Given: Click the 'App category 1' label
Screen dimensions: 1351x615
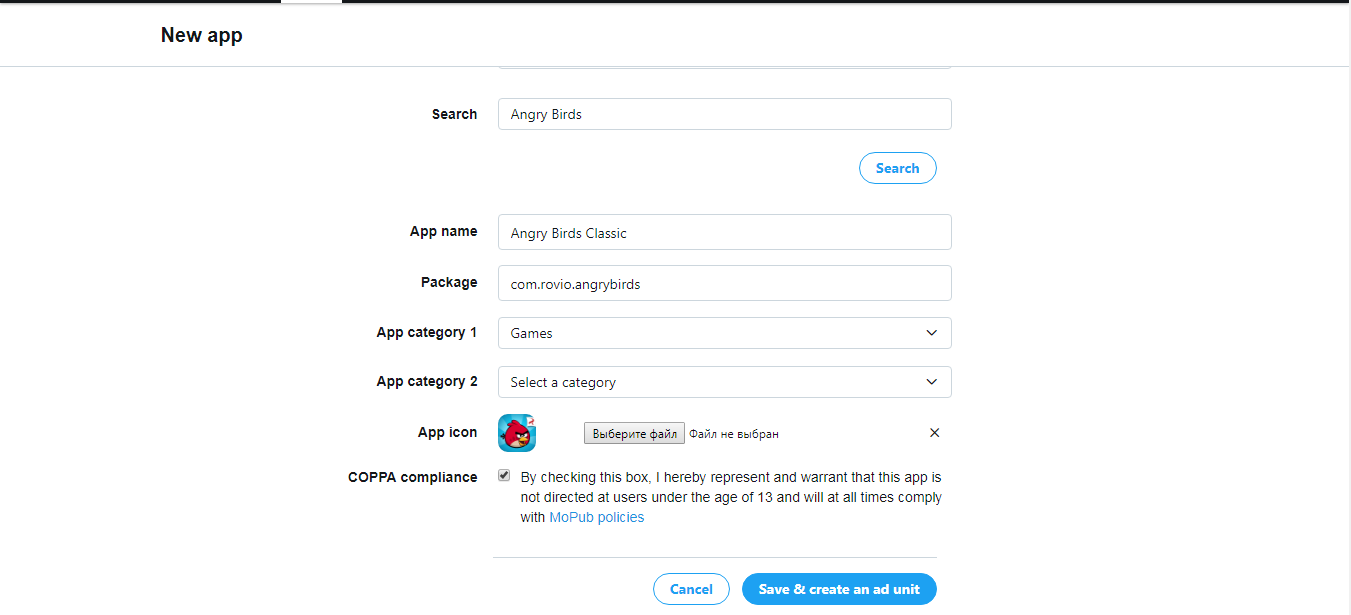Looking at the screenshot, I should pos(426,332).
